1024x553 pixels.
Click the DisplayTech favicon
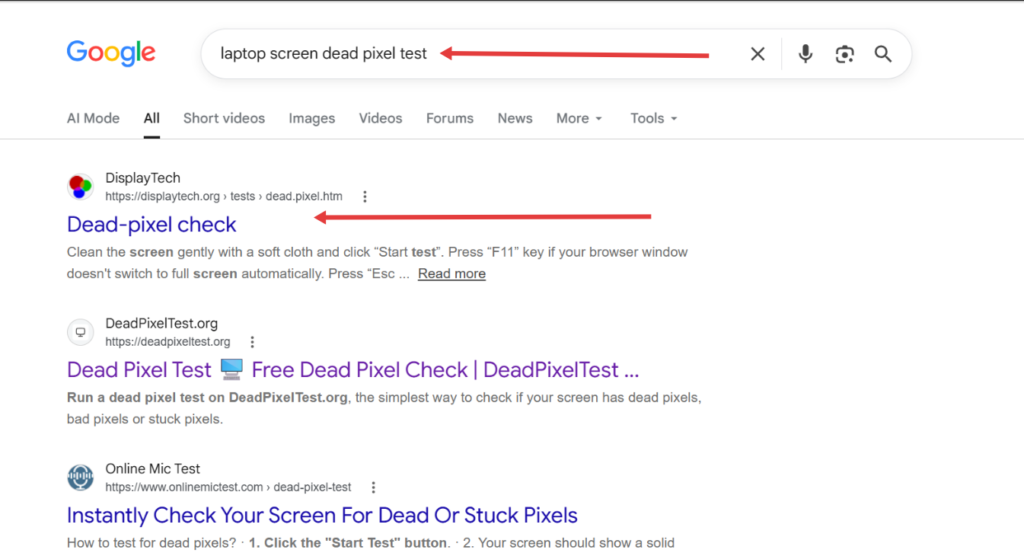tap(80, 187)
